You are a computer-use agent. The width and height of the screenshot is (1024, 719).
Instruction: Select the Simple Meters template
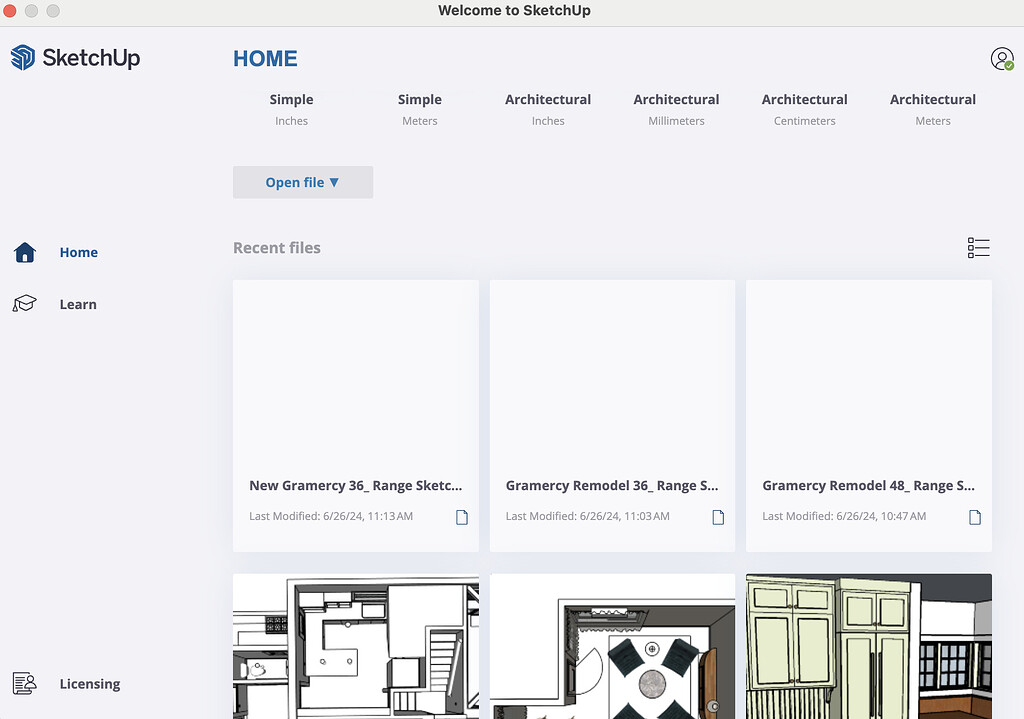pyautogui.click(x=419, y=108)
